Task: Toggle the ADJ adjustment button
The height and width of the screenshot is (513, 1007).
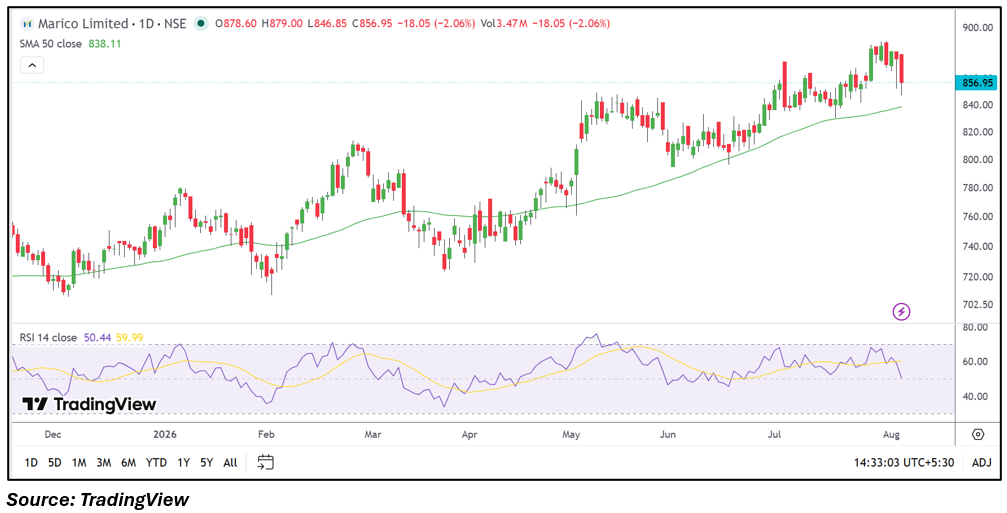Action: coord(981,462)
